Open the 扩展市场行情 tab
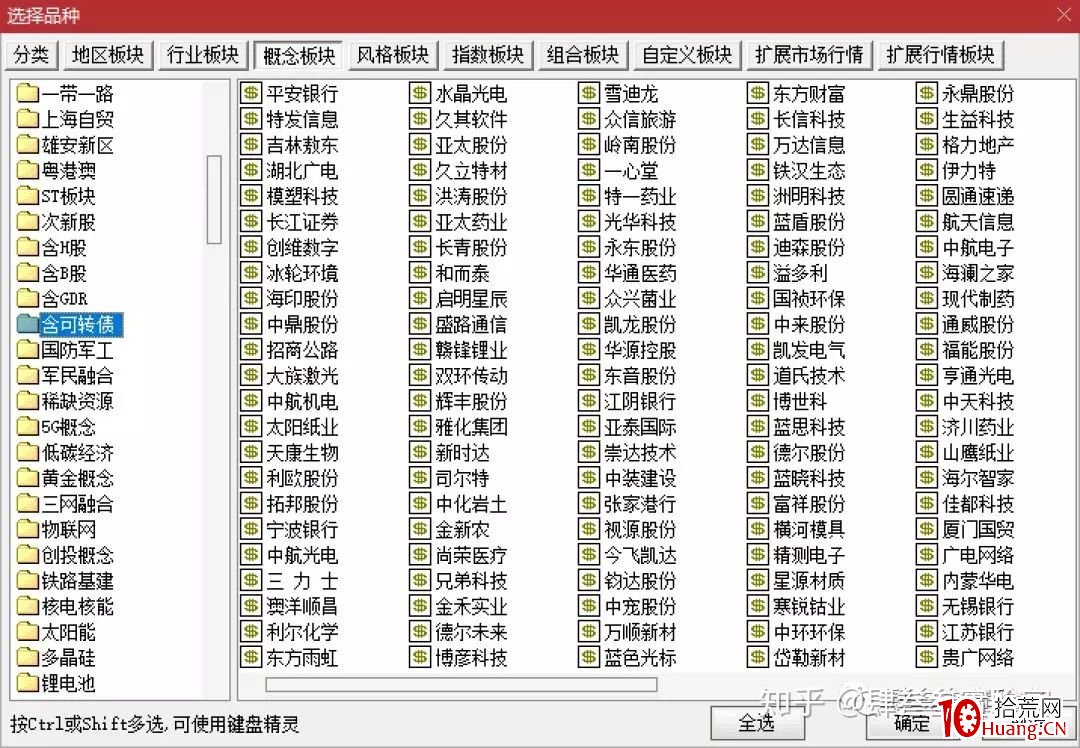 coord(809,55)
